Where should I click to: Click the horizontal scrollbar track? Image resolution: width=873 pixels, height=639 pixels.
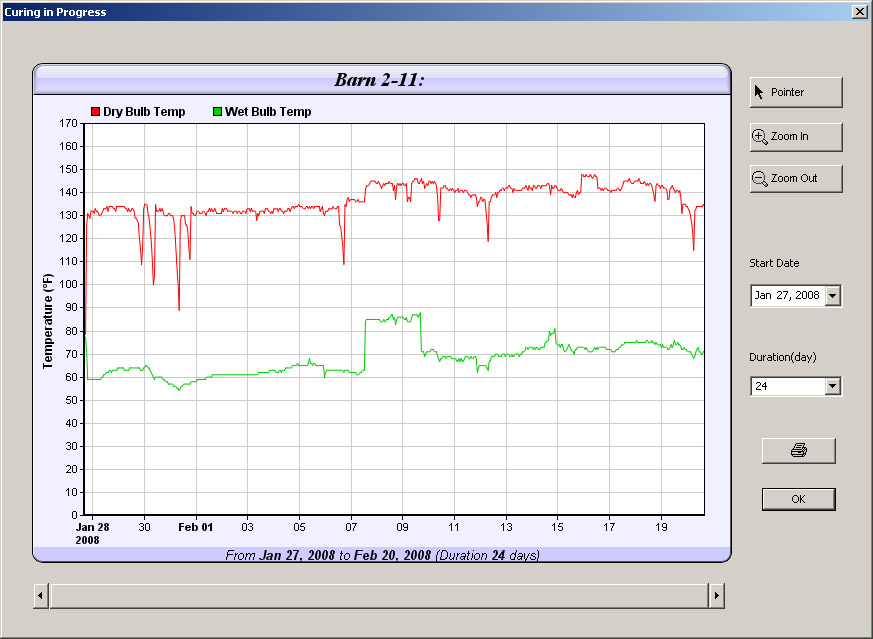click(378, 597)
